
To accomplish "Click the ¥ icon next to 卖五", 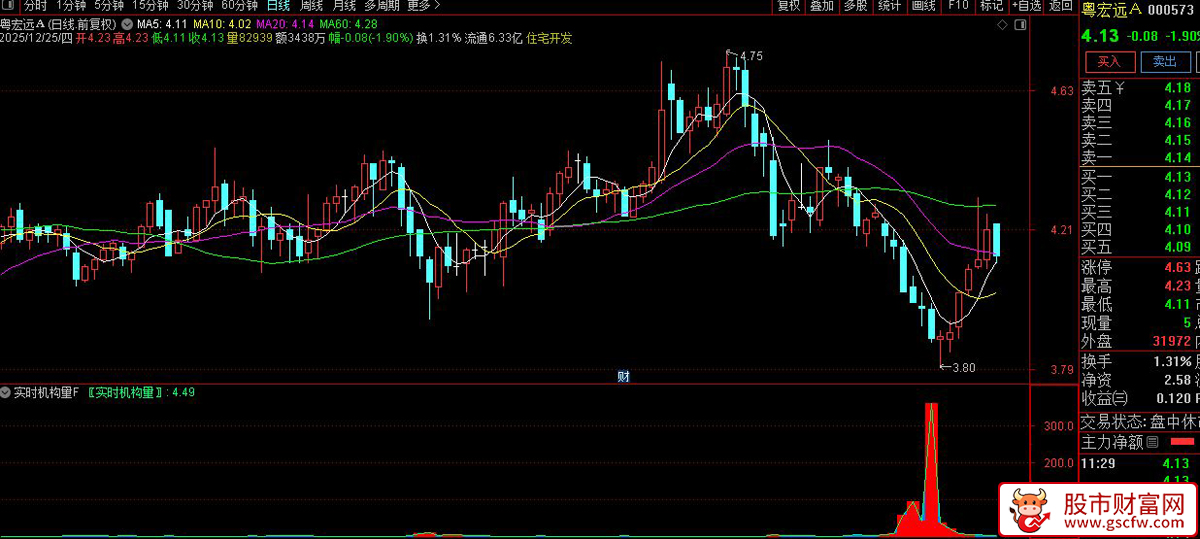I will pyautogui.click(x=1120, y=88).
